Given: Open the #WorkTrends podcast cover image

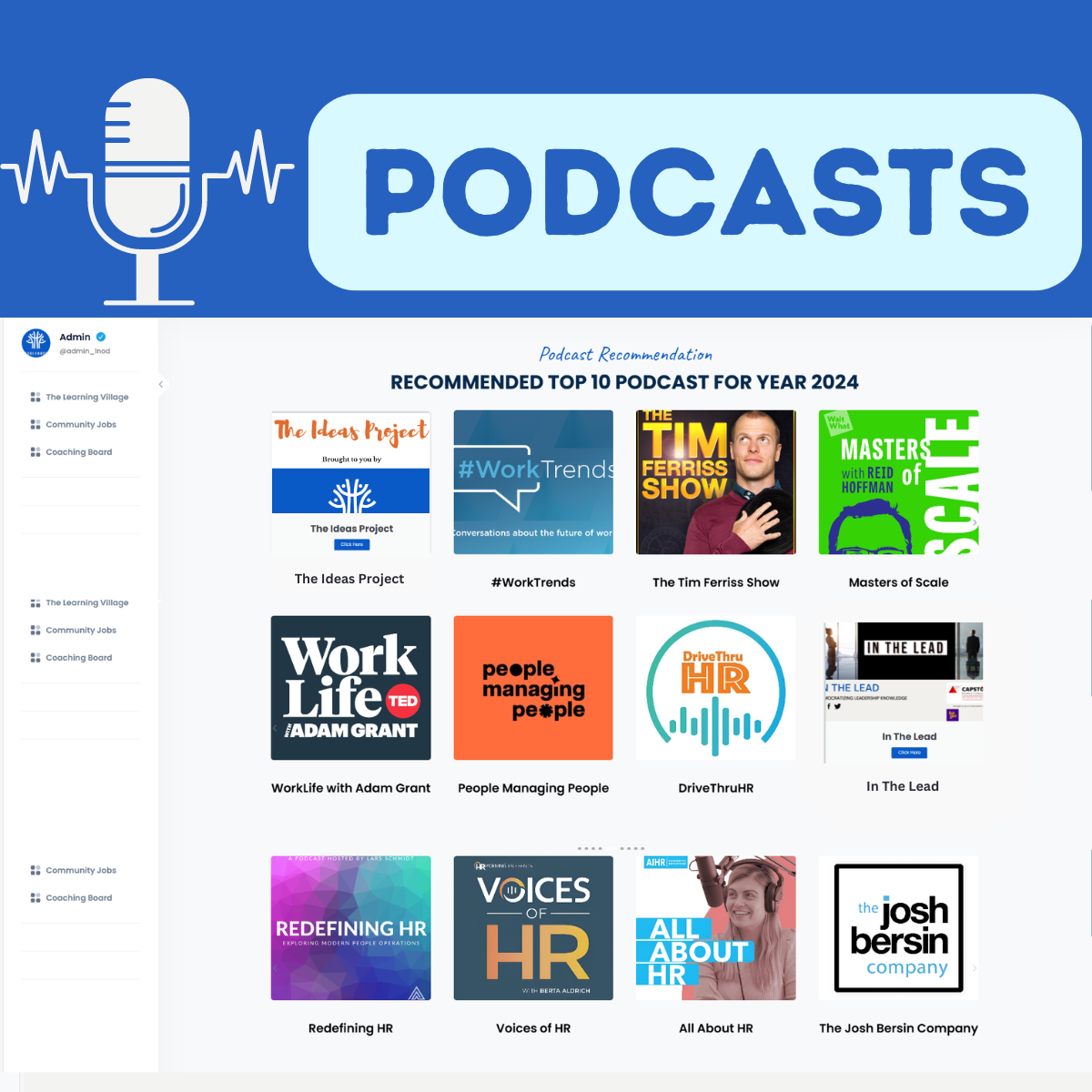Looking at the screenshot, I should [533, 482].
